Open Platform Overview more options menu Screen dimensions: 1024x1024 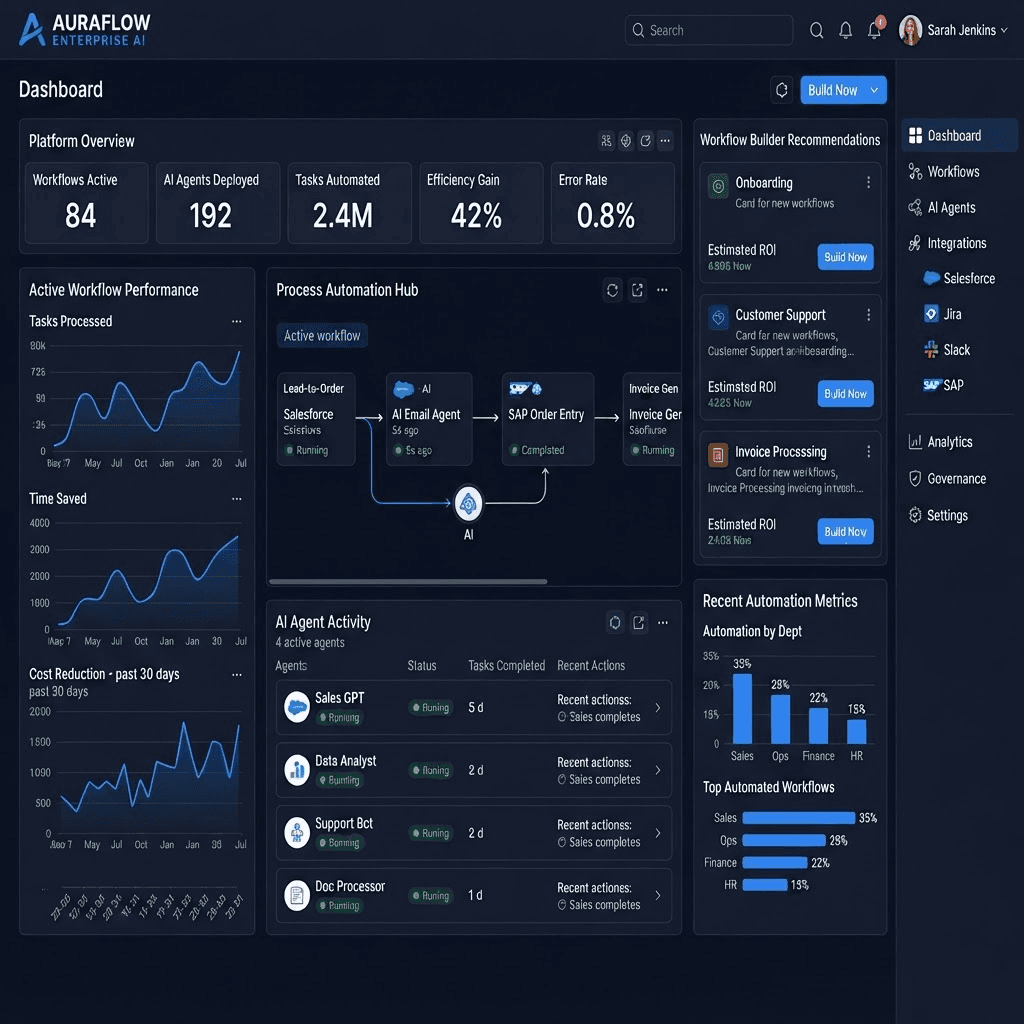pos(665,140)
